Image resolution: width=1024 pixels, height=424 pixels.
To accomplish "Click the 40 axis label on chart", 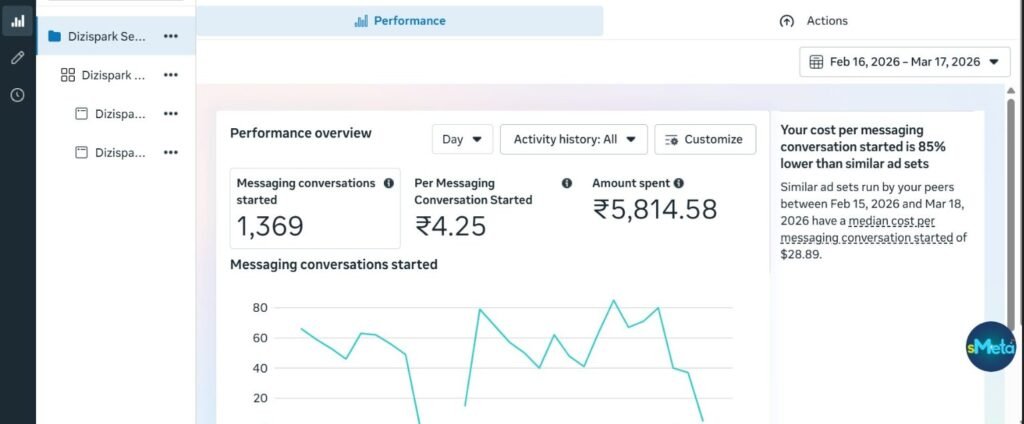I will point(260,368).
